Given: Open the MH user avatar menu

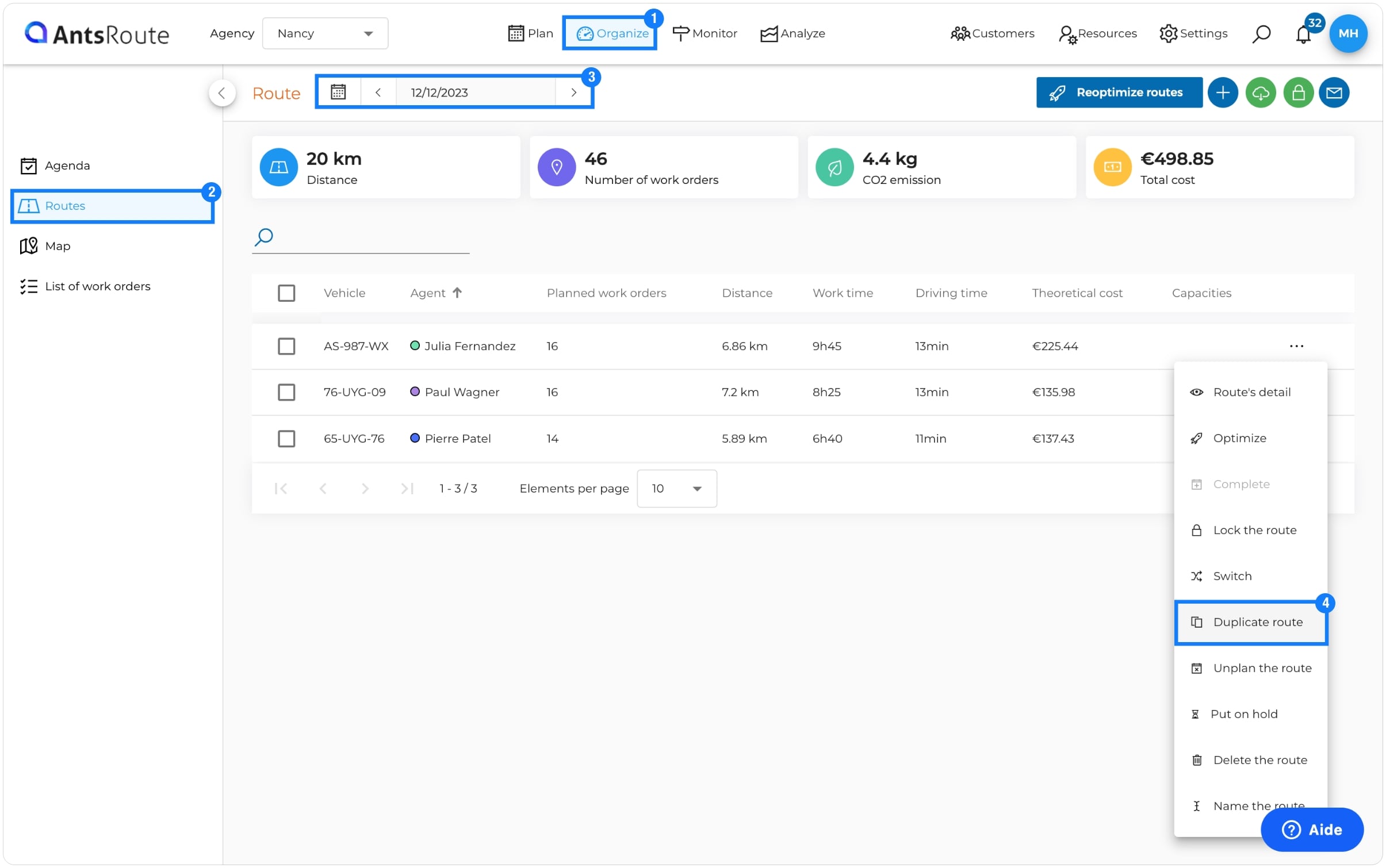Looking at the screenshot, I should coord(1348,33).
